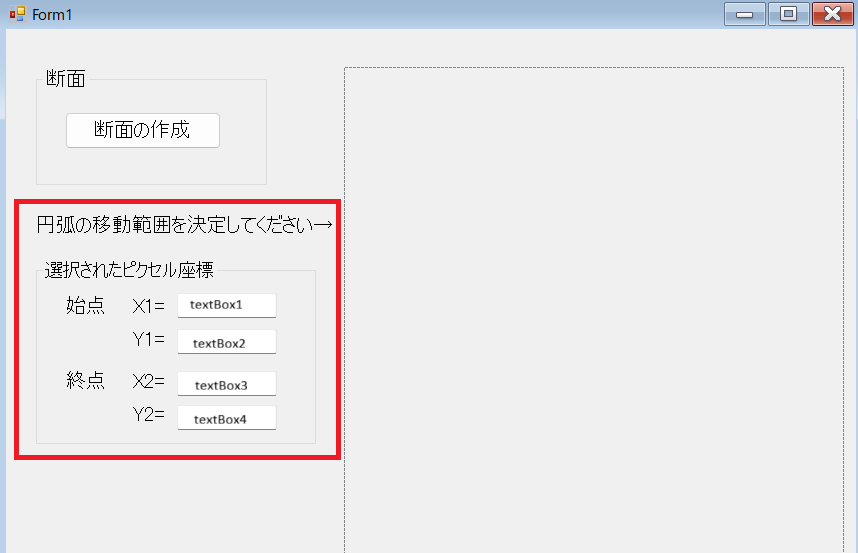The image size is (858, 553).
Task: Select the textBox3 field for X2
Action: 226,385
